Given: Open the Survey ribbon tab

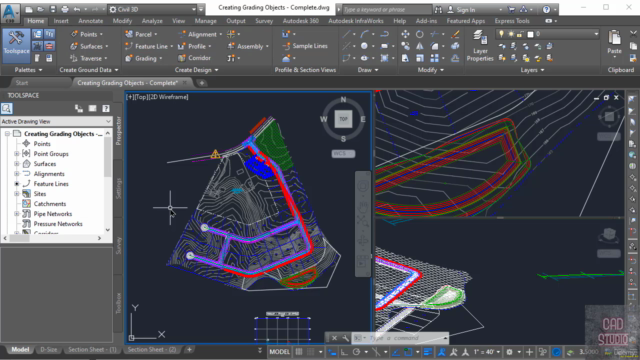Looking at the screenshot, I should tap(264, 21).
